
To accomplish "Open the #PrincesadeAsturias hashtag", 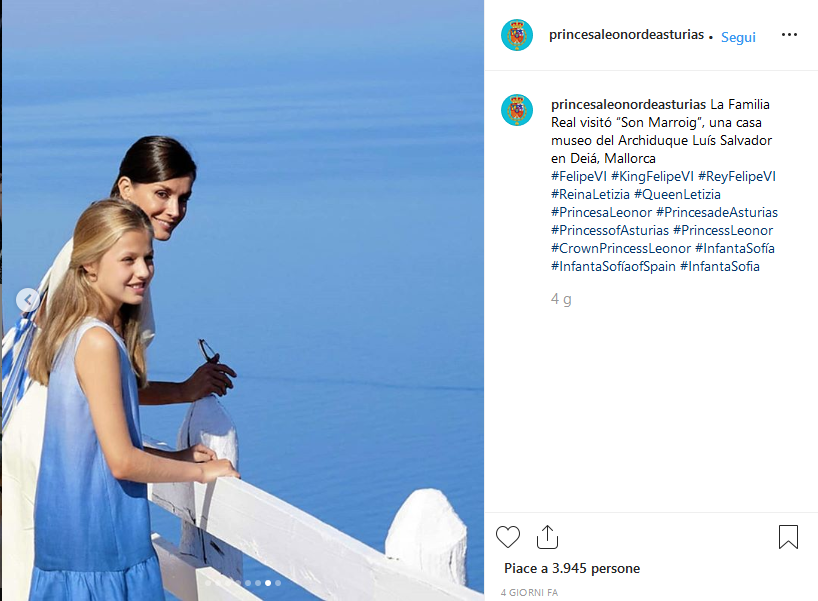I will 717,212.
